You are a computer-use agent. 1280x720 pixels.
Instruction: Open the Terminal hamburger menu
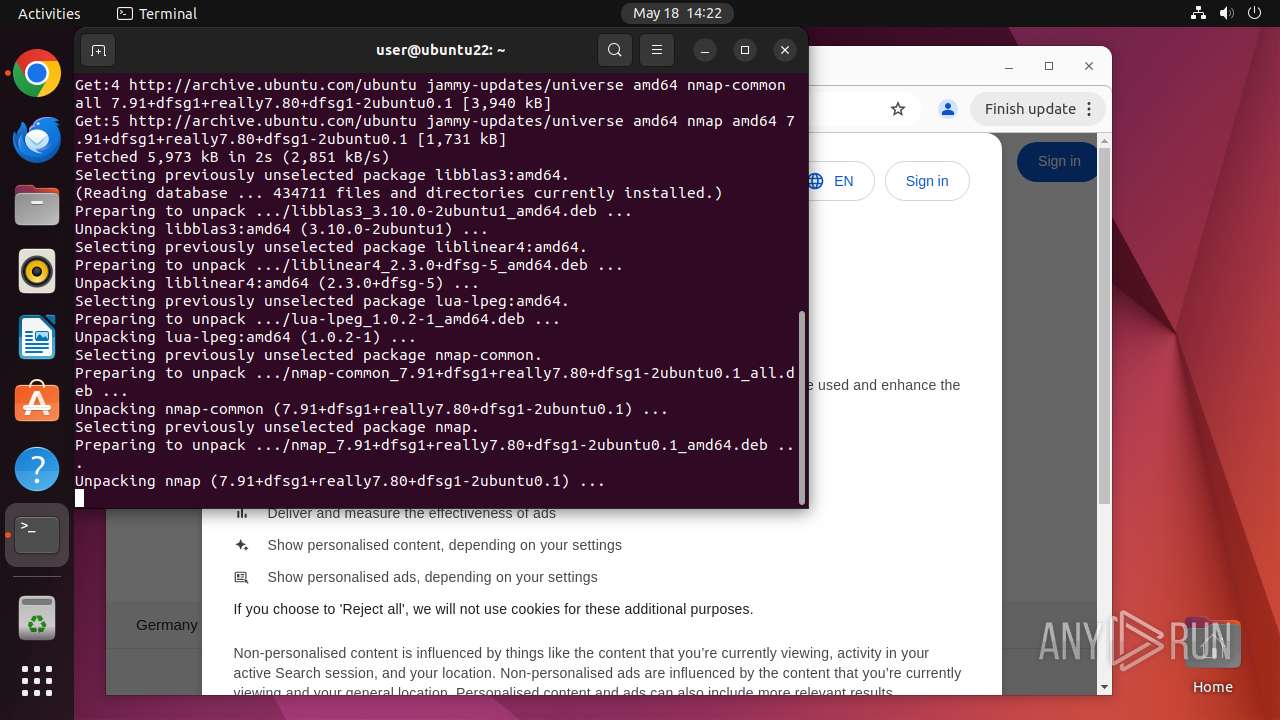point(657,50)
